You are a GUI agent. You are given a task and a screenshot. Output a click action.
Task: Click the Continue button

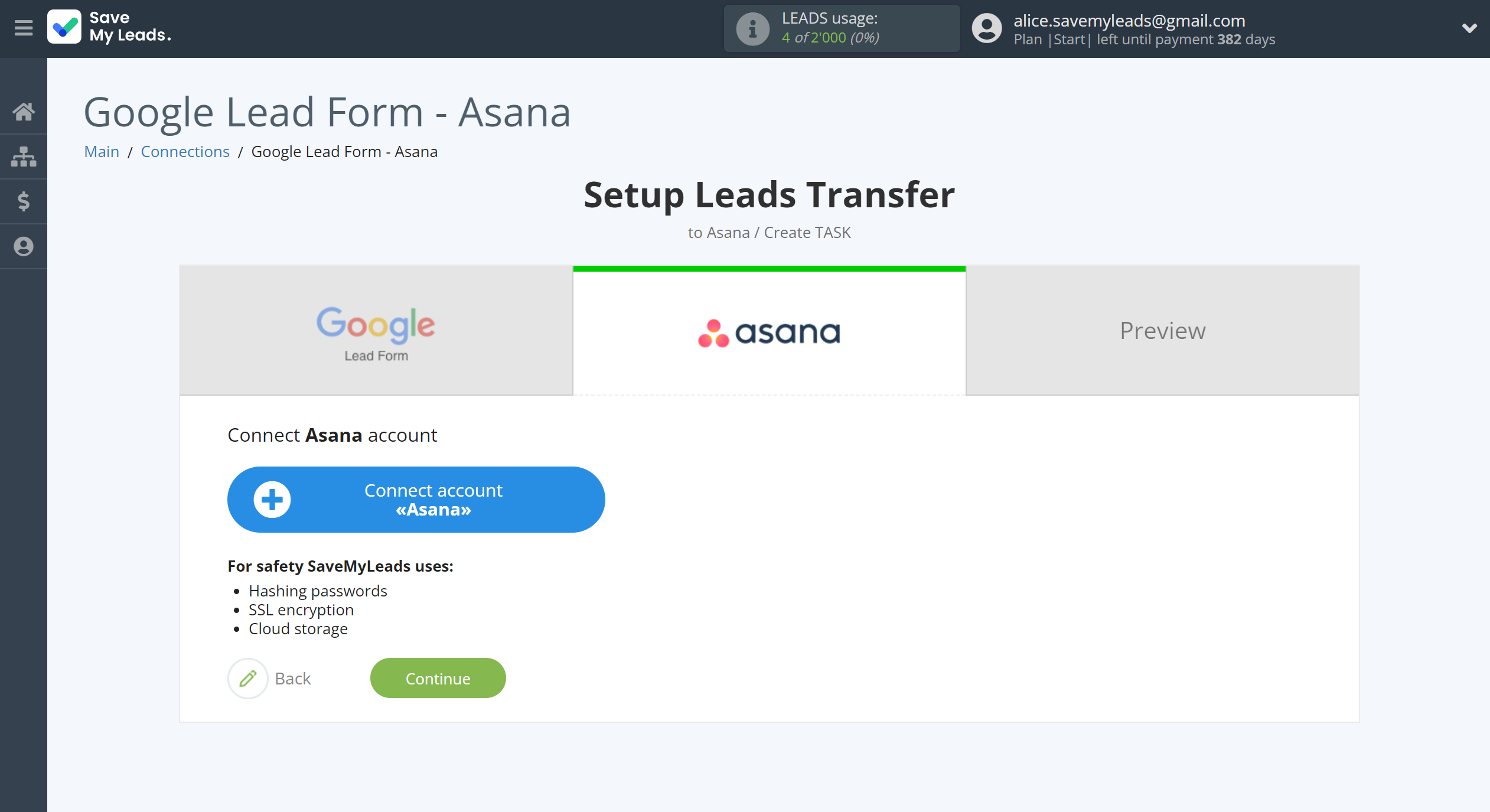[438, 678]
